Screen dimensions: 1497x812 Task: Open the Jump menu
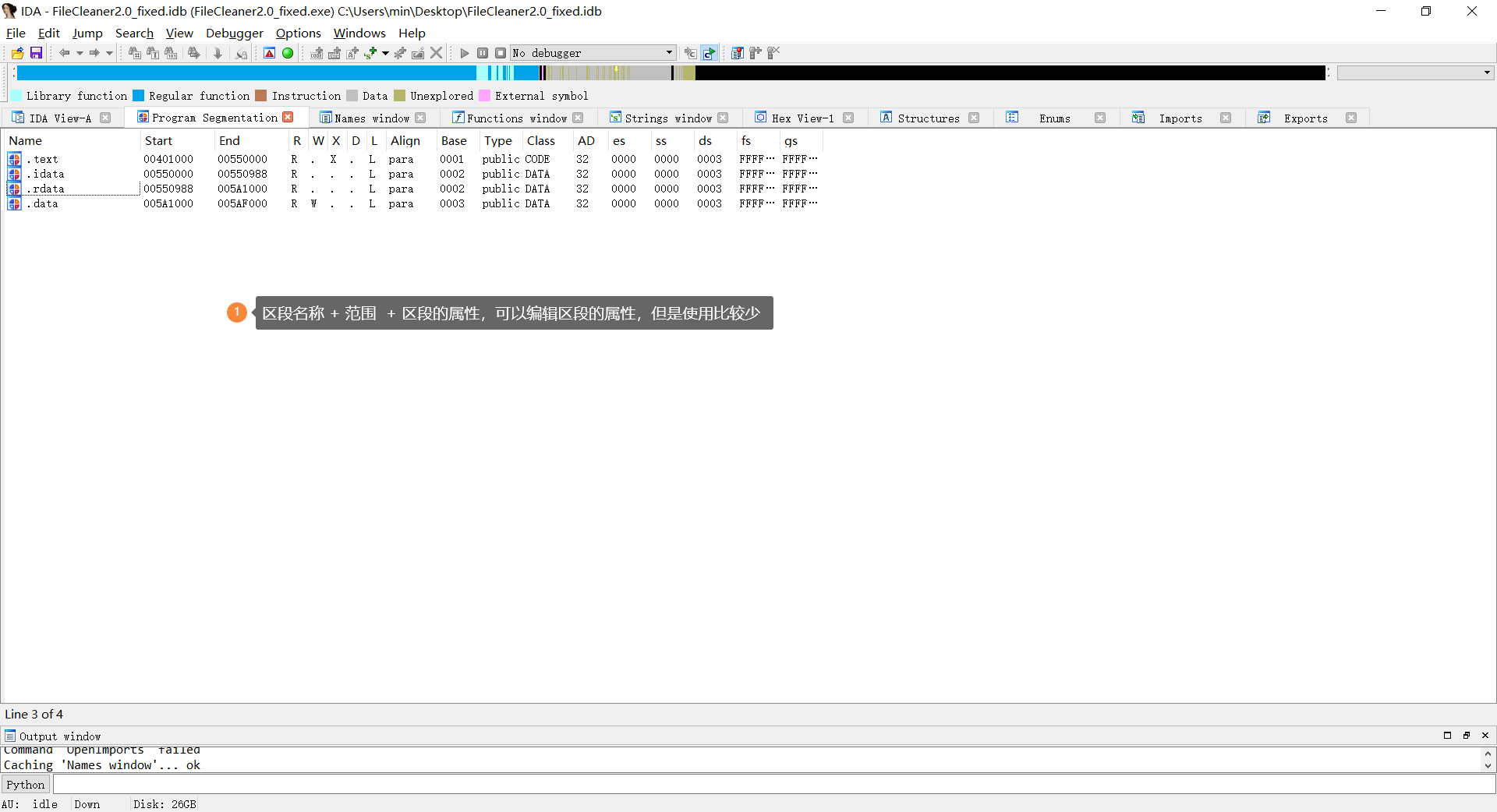pos(87,33)
